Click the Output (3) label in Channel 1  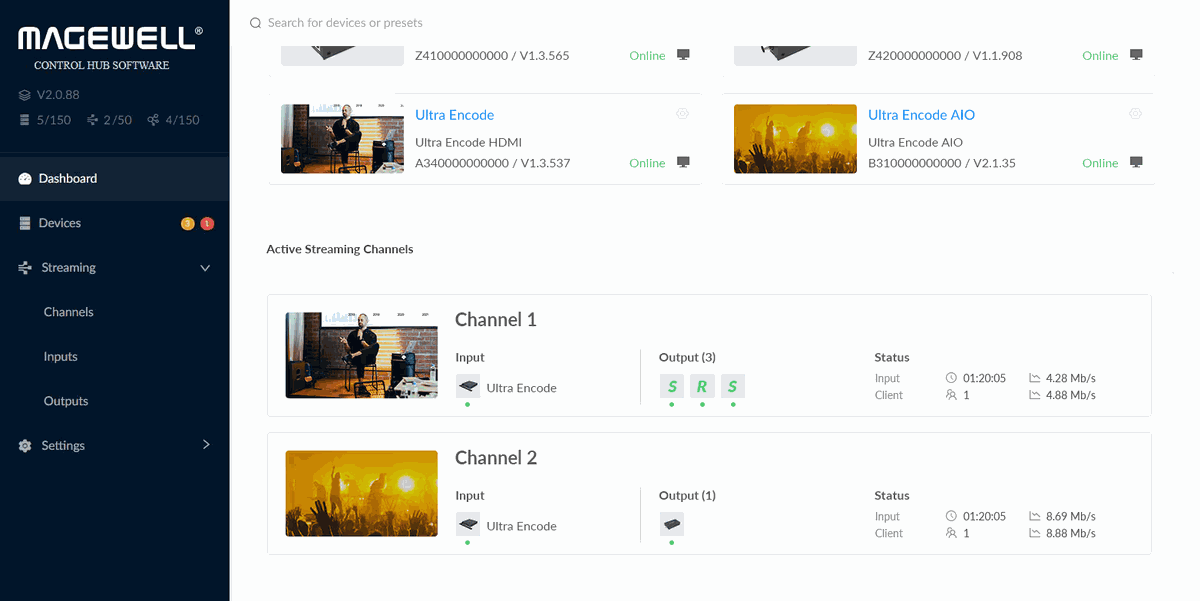(x=687, y=357)
